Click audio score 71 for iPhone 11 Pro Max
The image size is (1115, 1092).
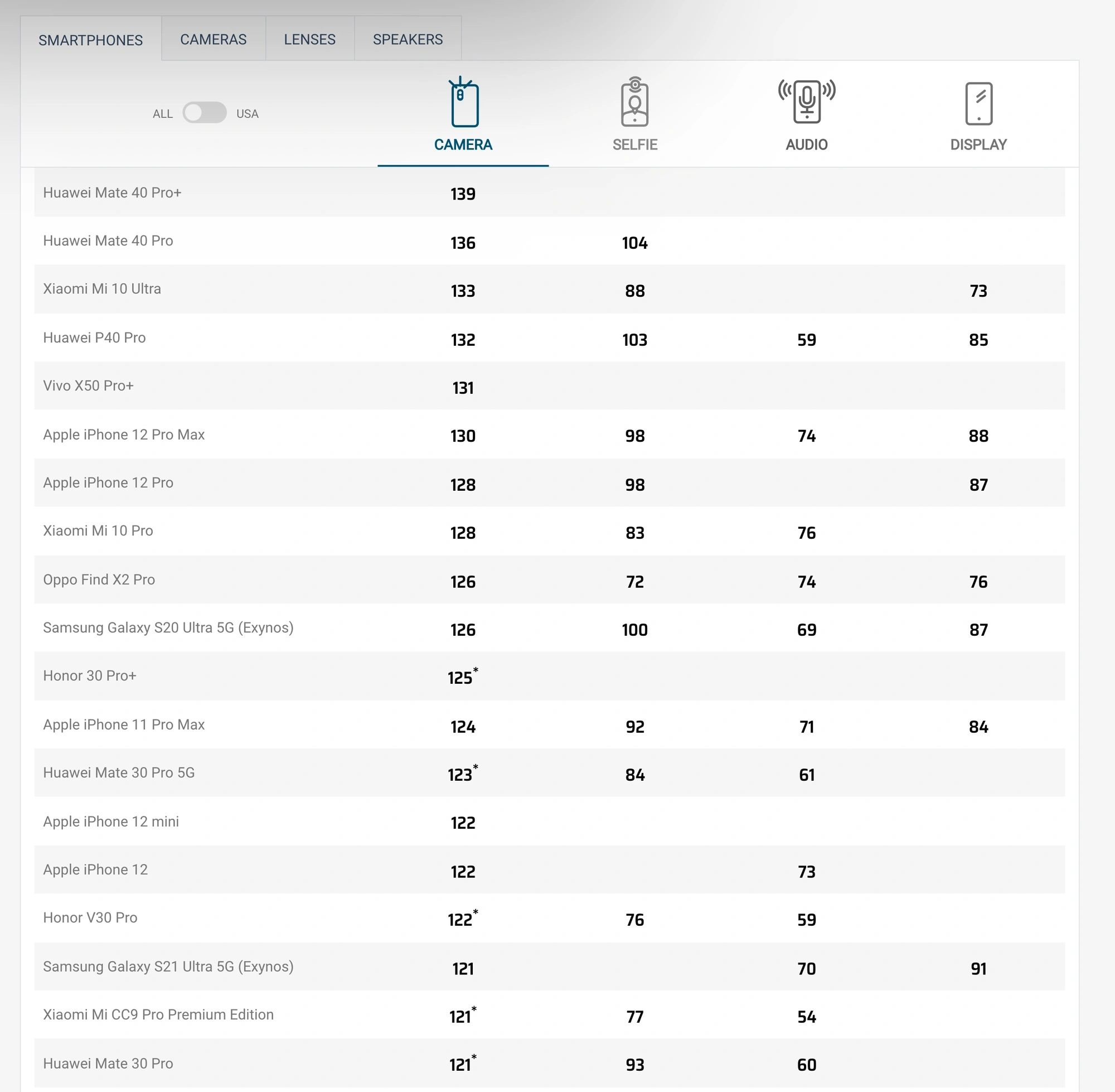click(807, 727)
